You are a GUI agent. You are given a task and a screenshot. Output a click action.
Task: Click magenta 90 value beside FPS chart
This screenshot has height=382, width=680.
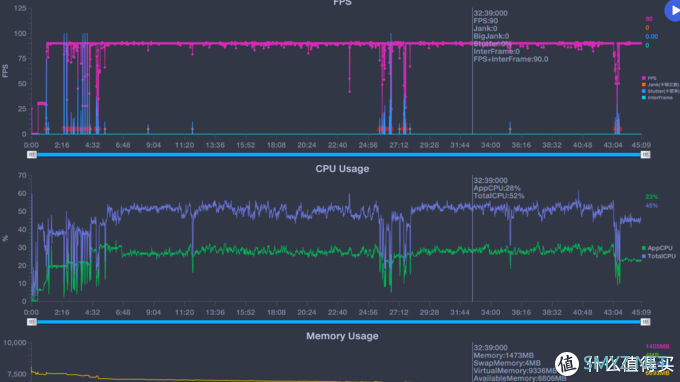click(x=649, y=19)
